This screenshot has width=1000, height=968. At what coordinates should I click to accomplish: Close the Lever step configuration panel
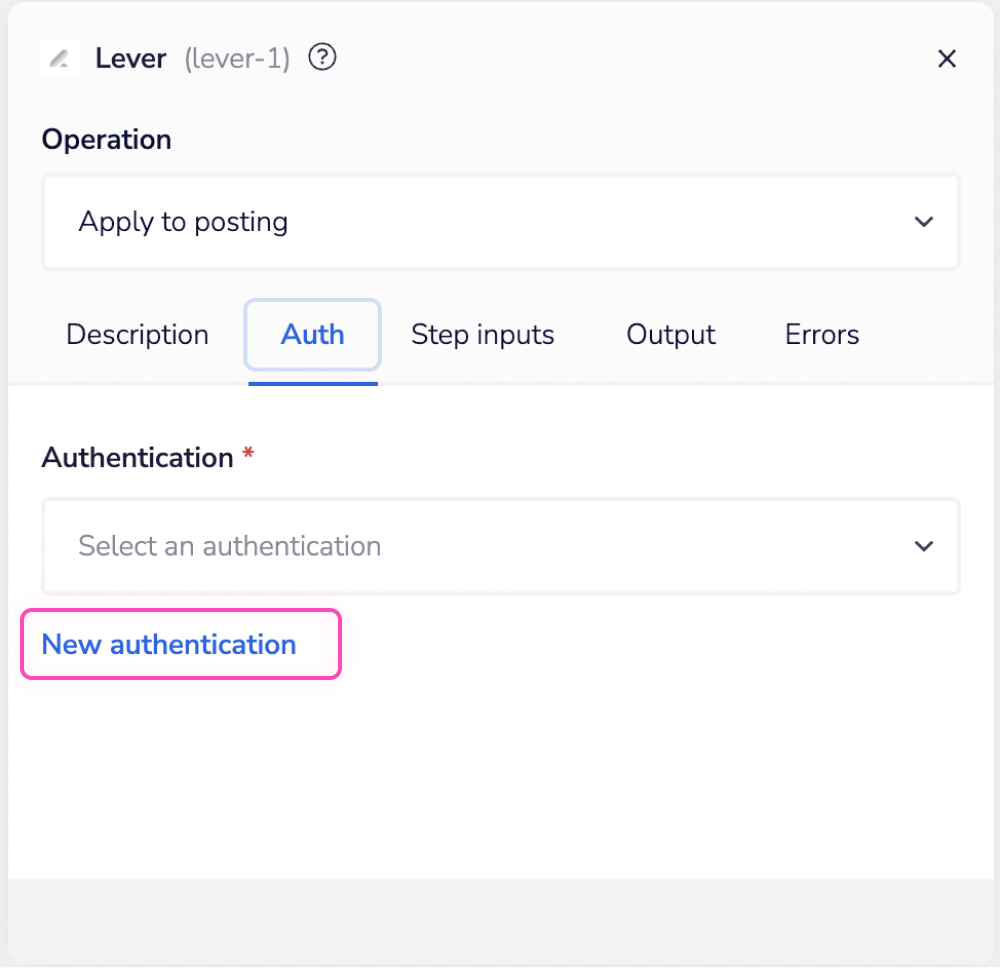(946, 58)
